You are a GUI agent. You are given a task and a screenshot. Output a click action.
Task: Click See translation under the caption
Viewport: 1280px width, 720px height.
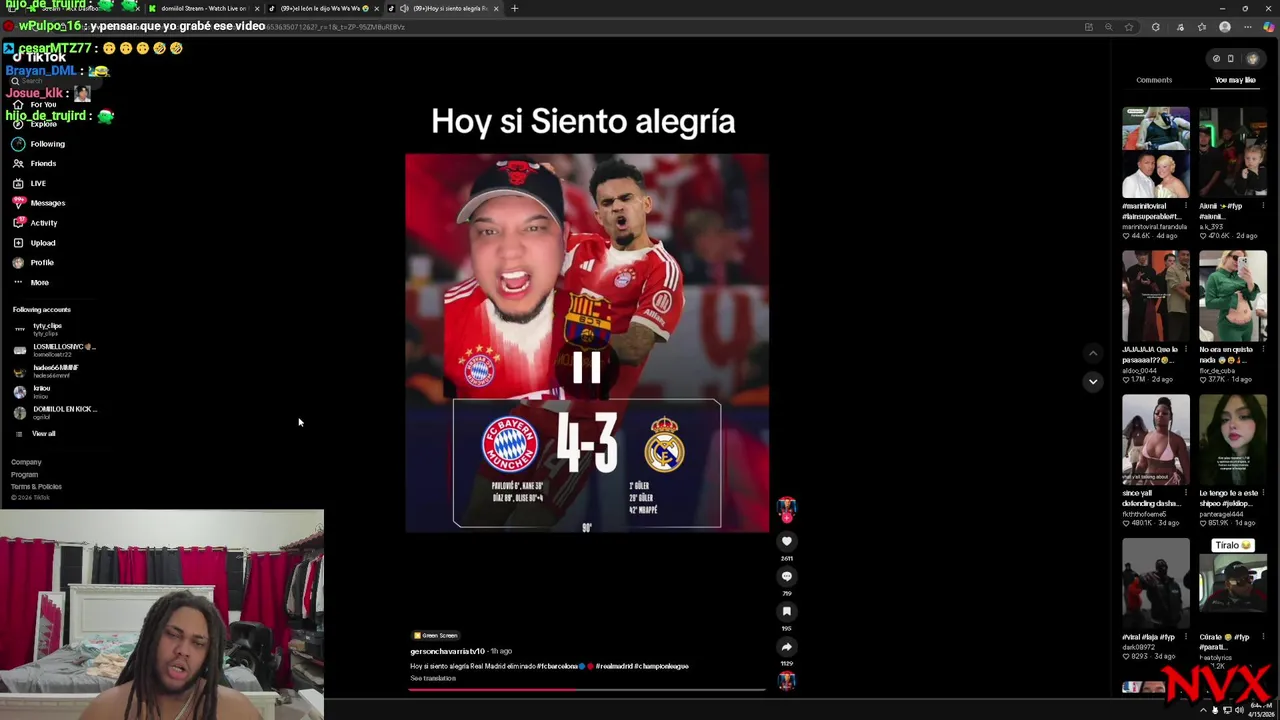(x=433, y=678)
